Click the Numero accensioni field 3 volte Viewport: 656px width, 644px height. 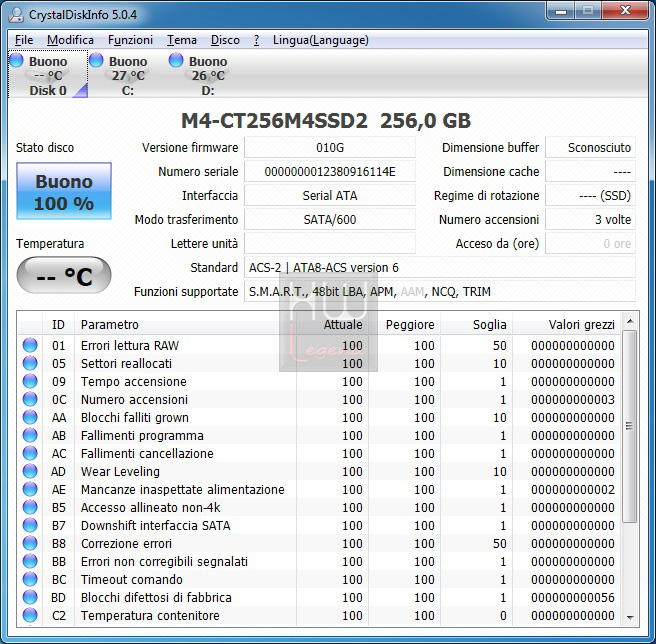coord(590,219)
